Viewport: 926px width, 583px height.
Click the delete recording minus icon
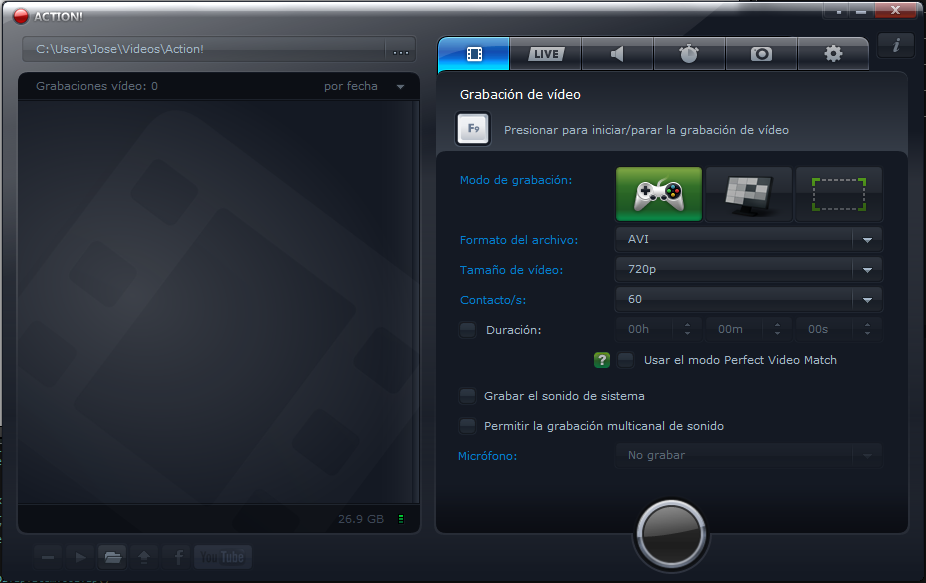coord(48,556)
